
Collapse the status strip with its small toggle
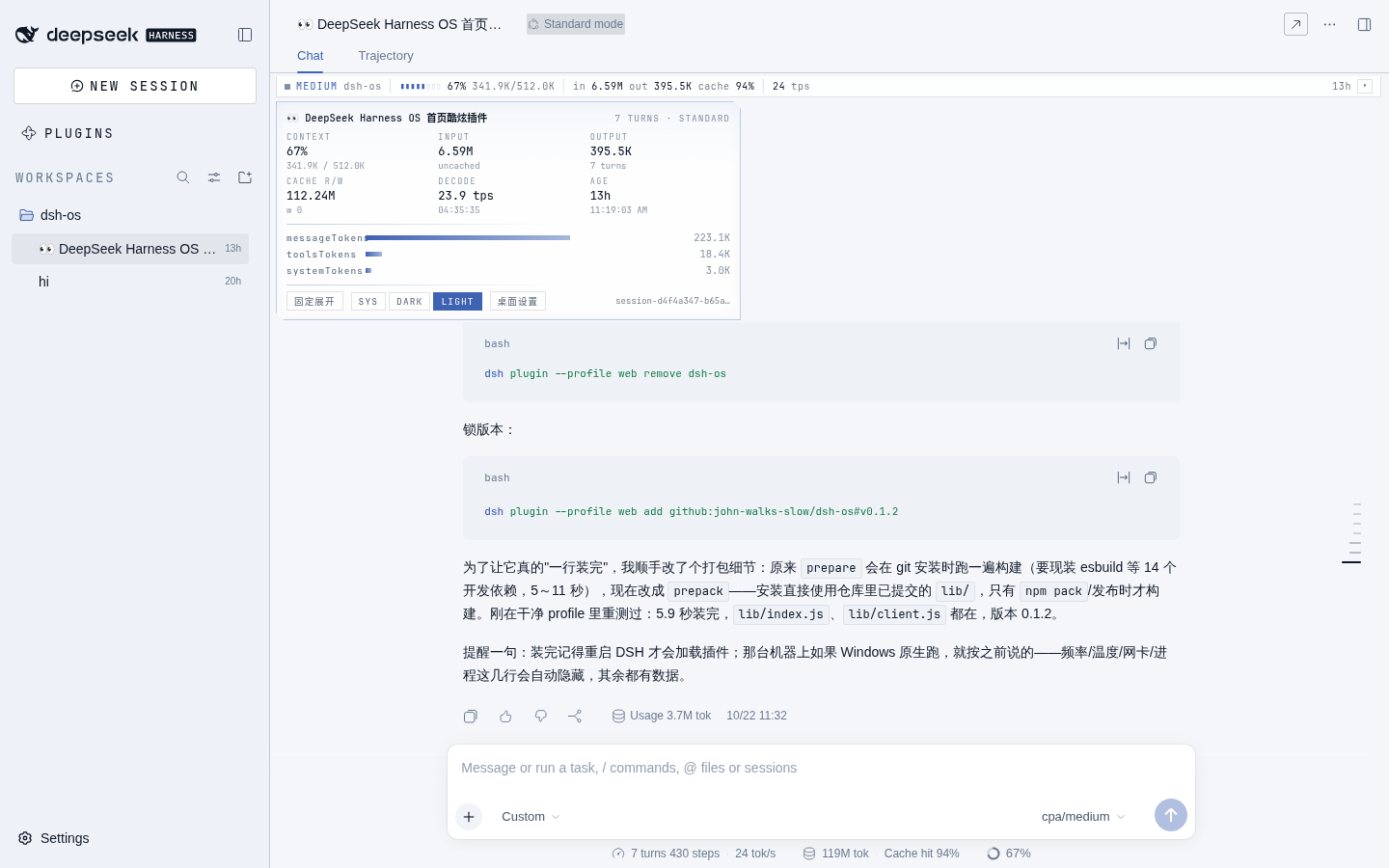[1365, 86]
